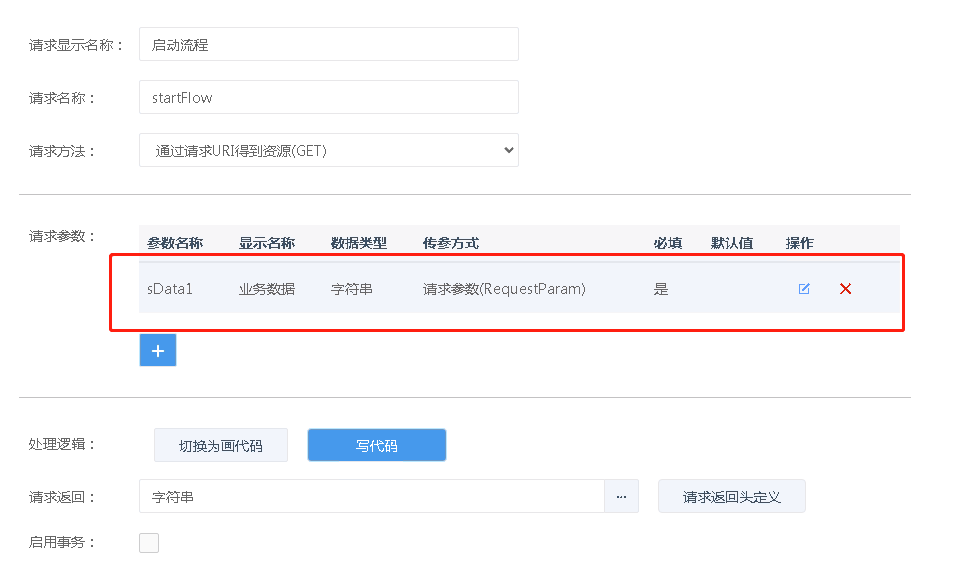The width and height of the screenshot is (953, 574).
Task: Enable the 启用事务 checkbox
Action: (x=149, y=543)
